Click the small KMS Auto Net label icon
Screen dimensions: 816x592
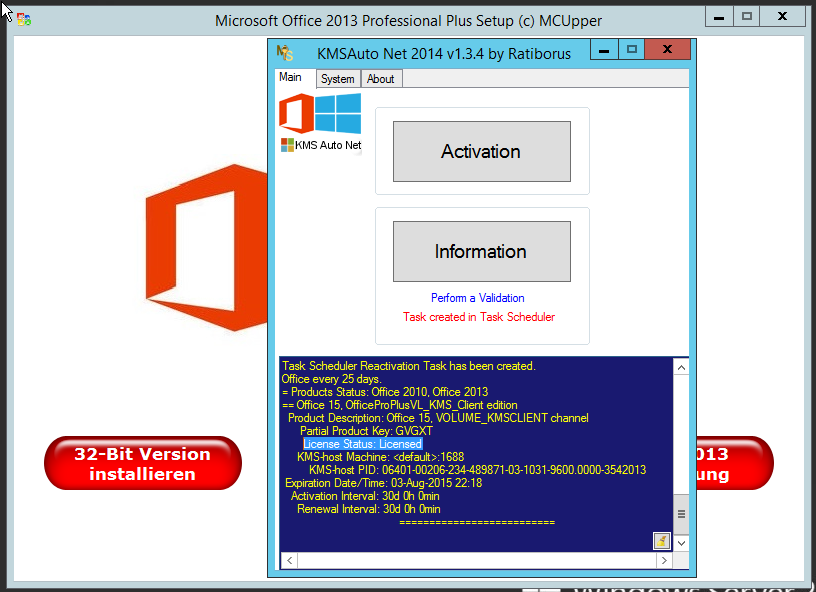288,145
